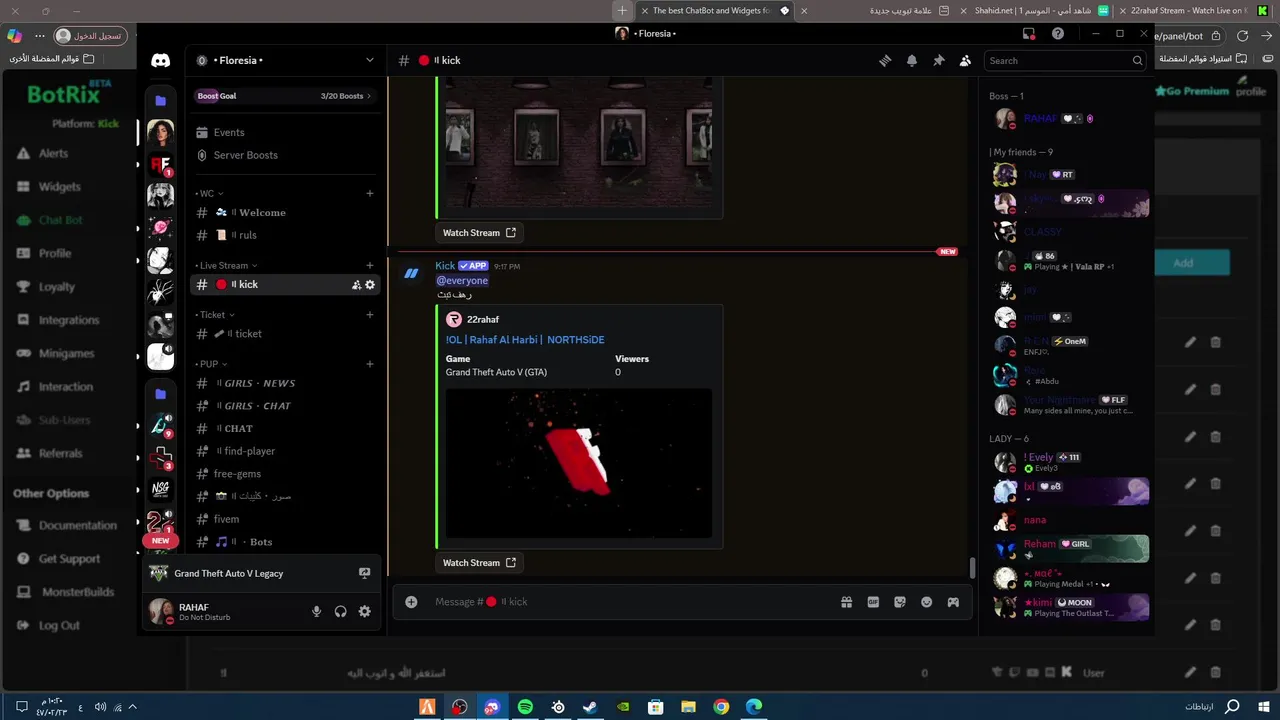Open Discord Inbox icon in title bar

(1029, 33)
